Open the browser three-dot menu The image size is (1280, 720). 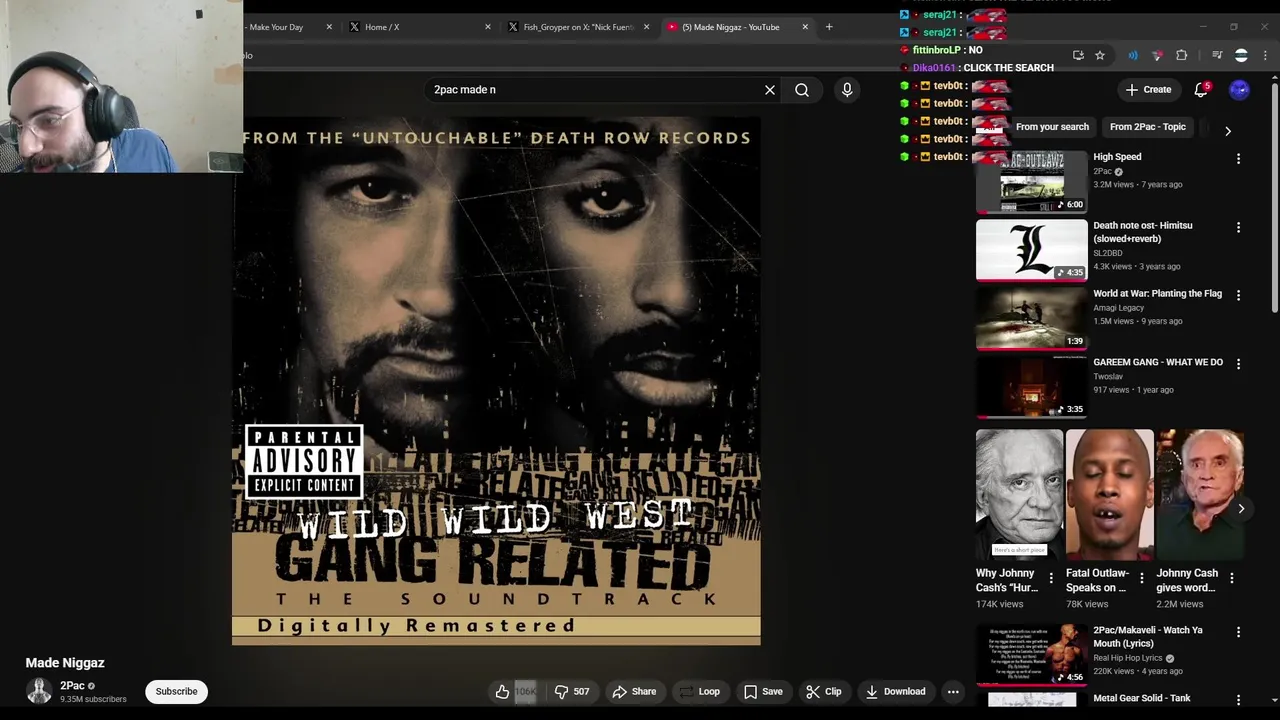1266,56
